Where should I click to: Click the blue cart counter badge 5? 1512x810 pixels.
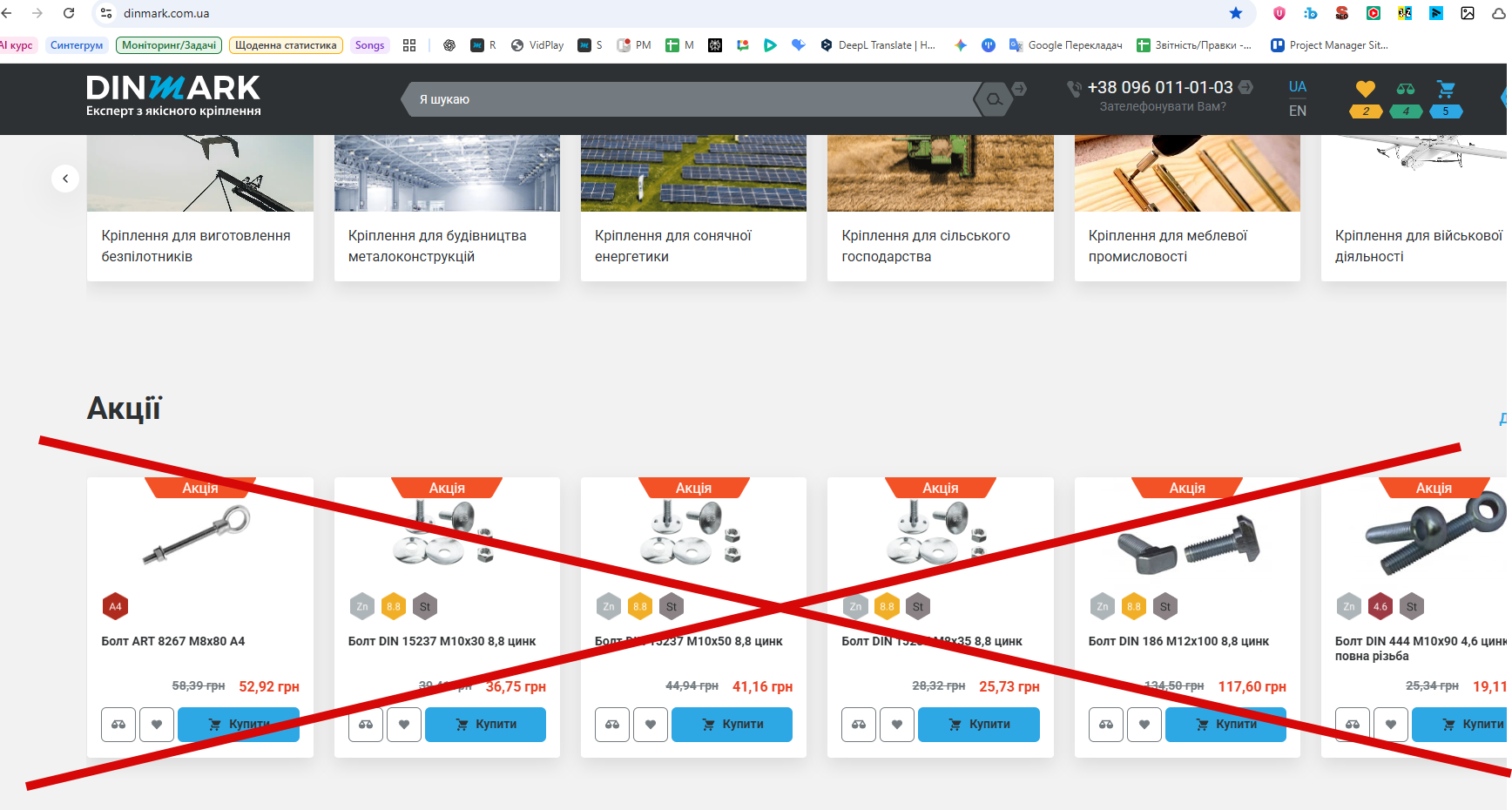[1446, 111]
